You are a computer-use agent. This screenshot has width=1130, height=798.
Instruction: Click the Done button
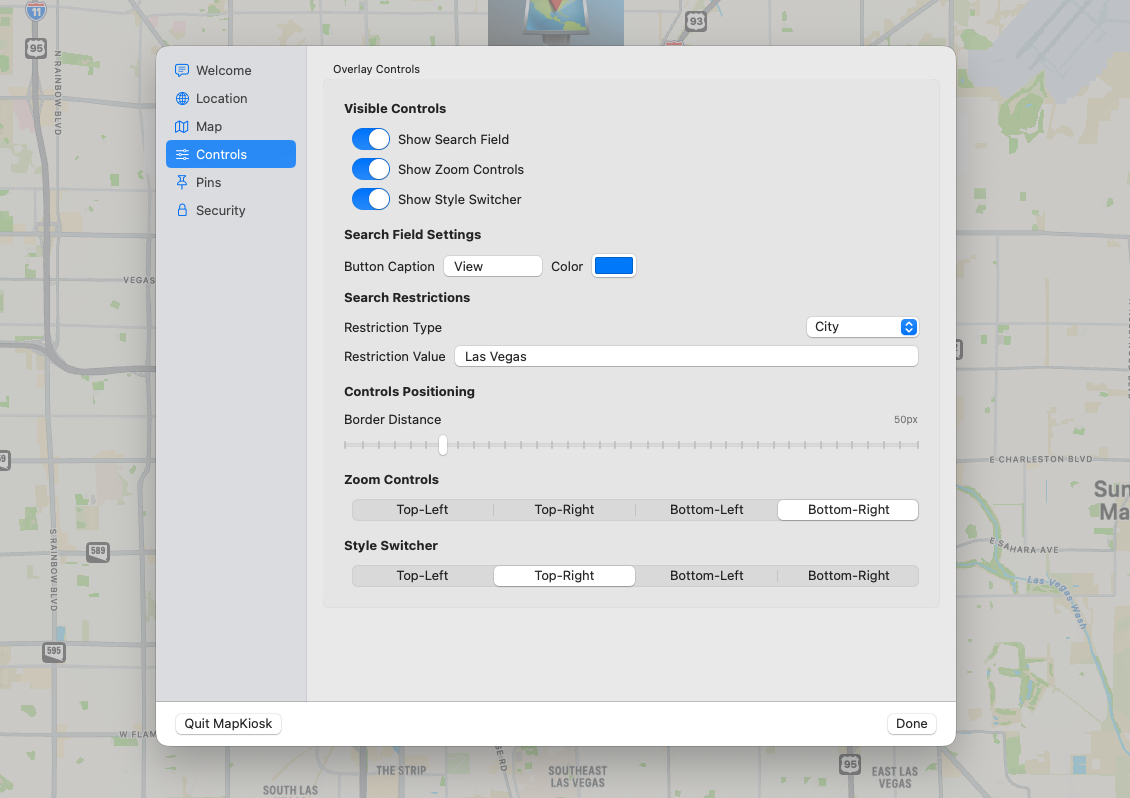(912, 723)
